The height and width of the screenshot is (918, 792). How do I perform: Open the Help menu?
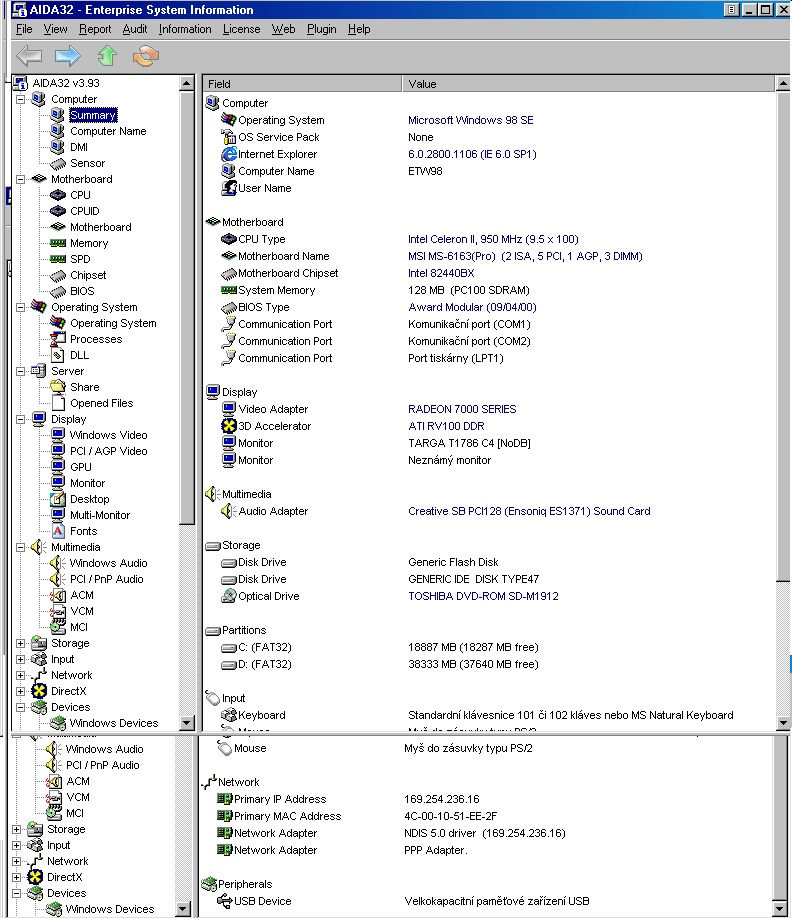coord(359,29)
